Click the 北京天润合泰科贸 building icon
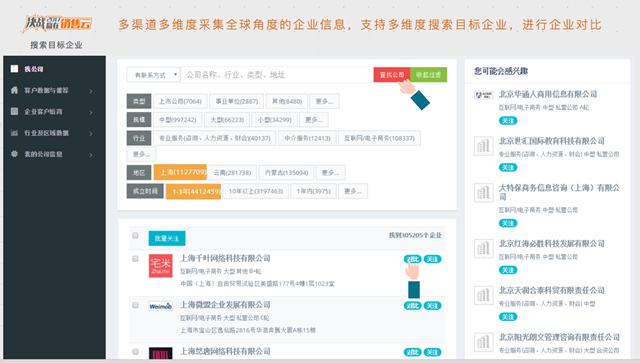This screenshot has height=363, width=640. click(484, 295)
